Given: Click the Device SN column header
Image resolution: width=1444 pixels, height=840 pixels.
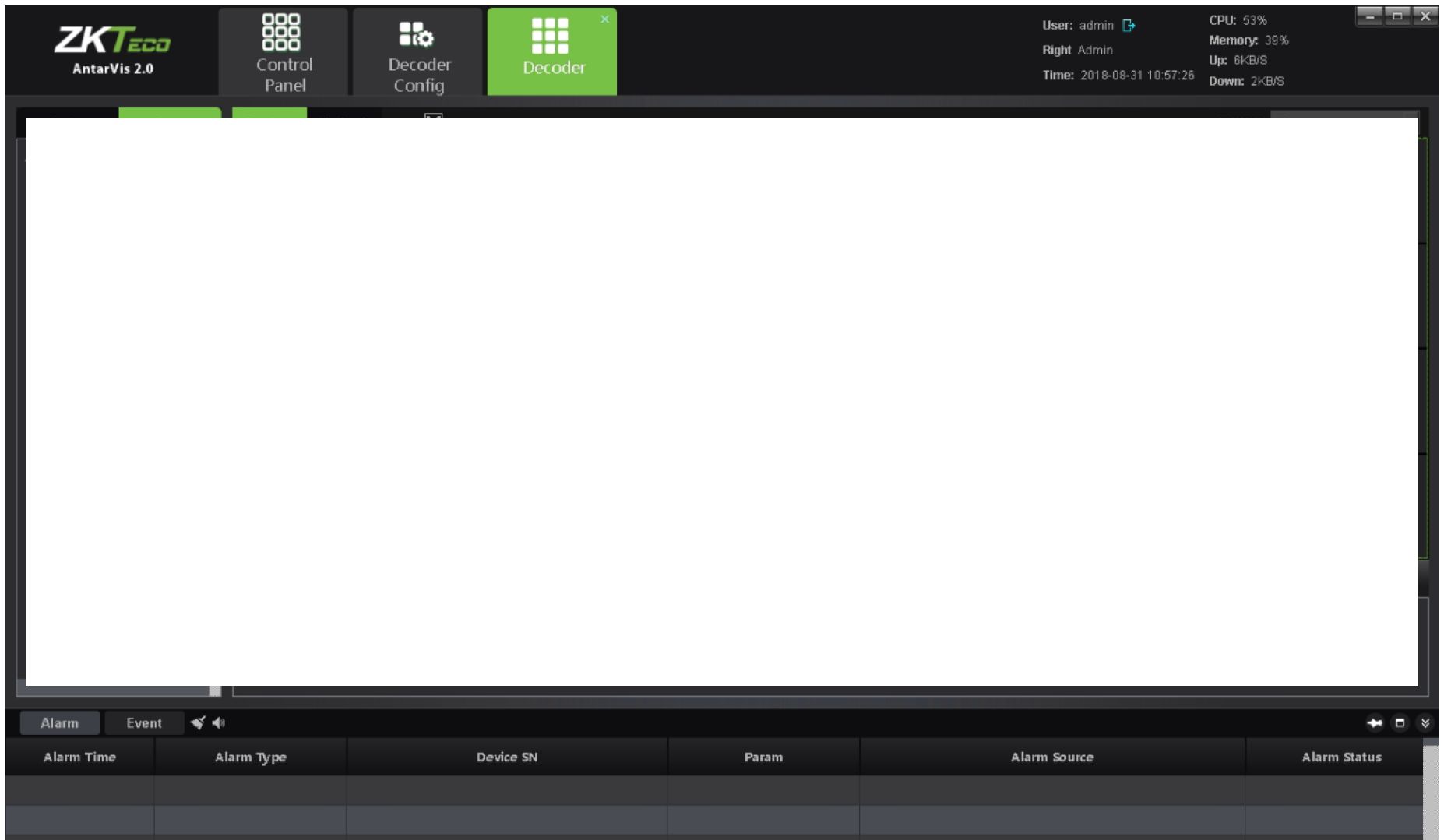Looking at the screenshot, I should (507, 757).
